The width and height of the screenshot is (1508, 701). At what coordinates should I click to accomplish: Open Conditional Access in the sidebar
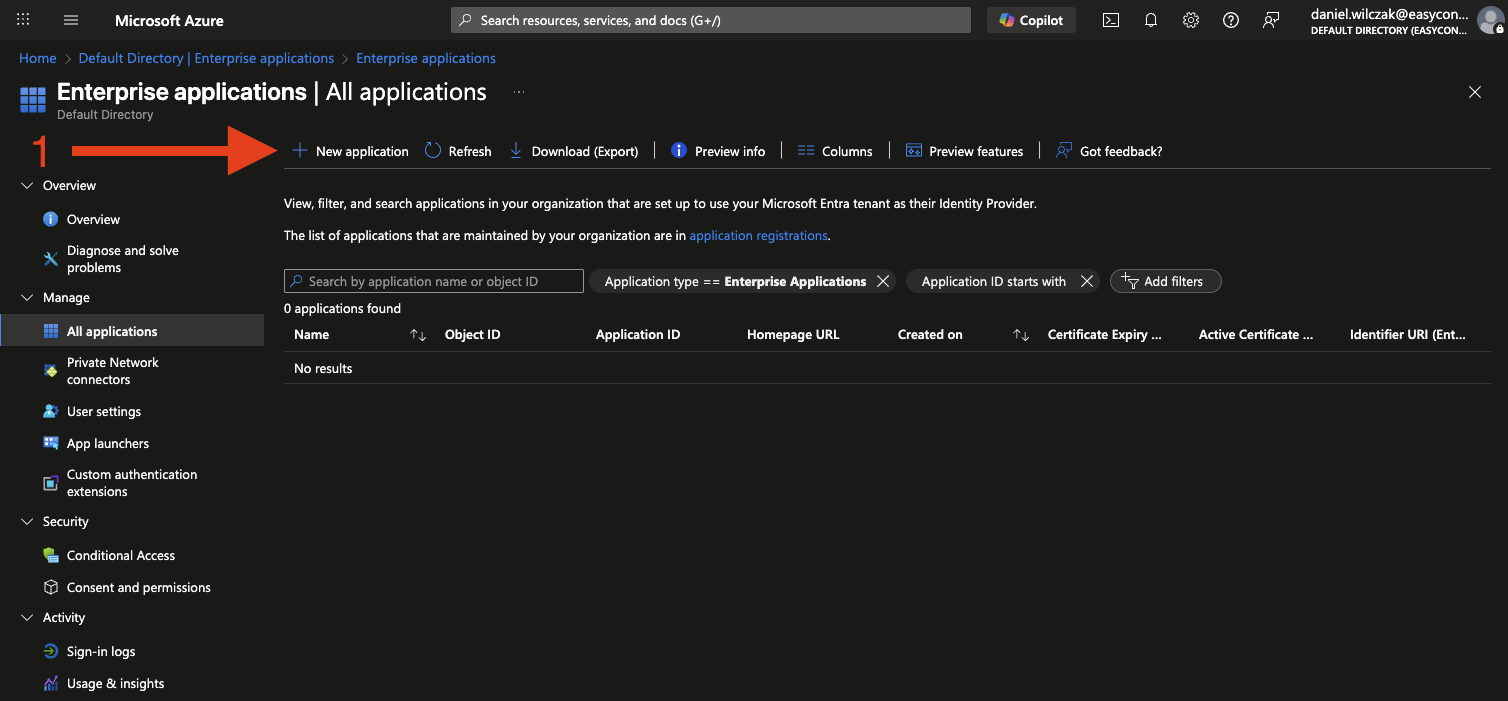click(120, 556)
